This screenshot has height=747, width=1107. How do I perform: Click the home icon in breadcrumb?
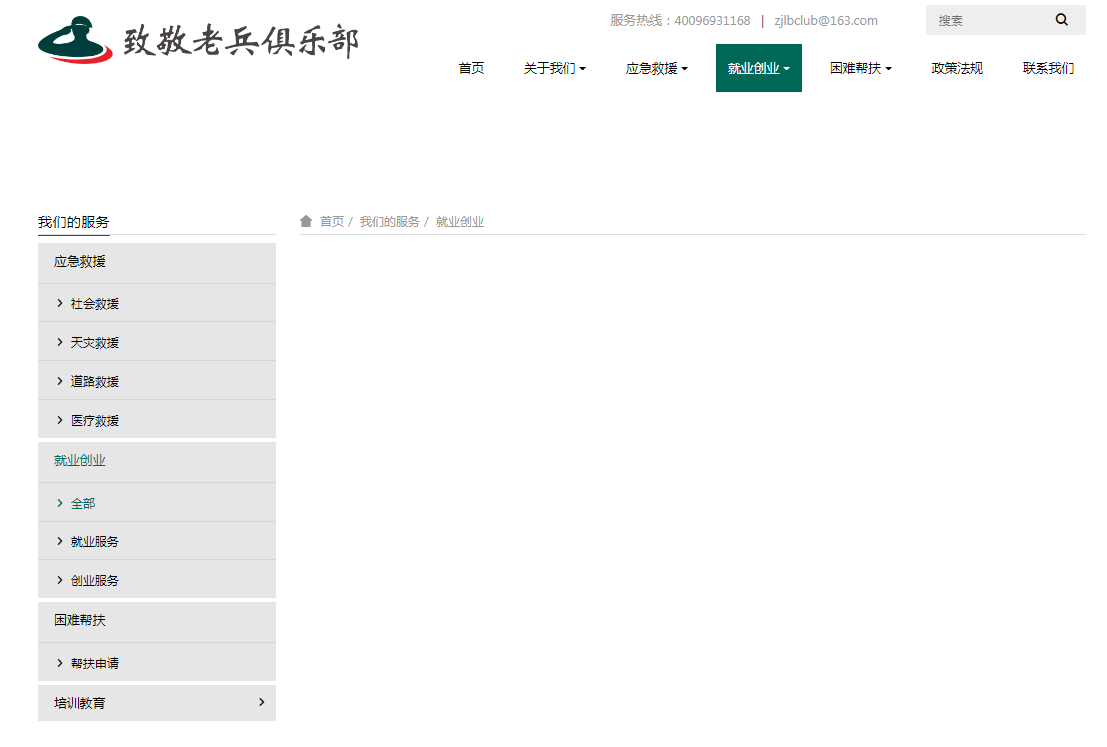pyautogui.click(x=306, y=221)
